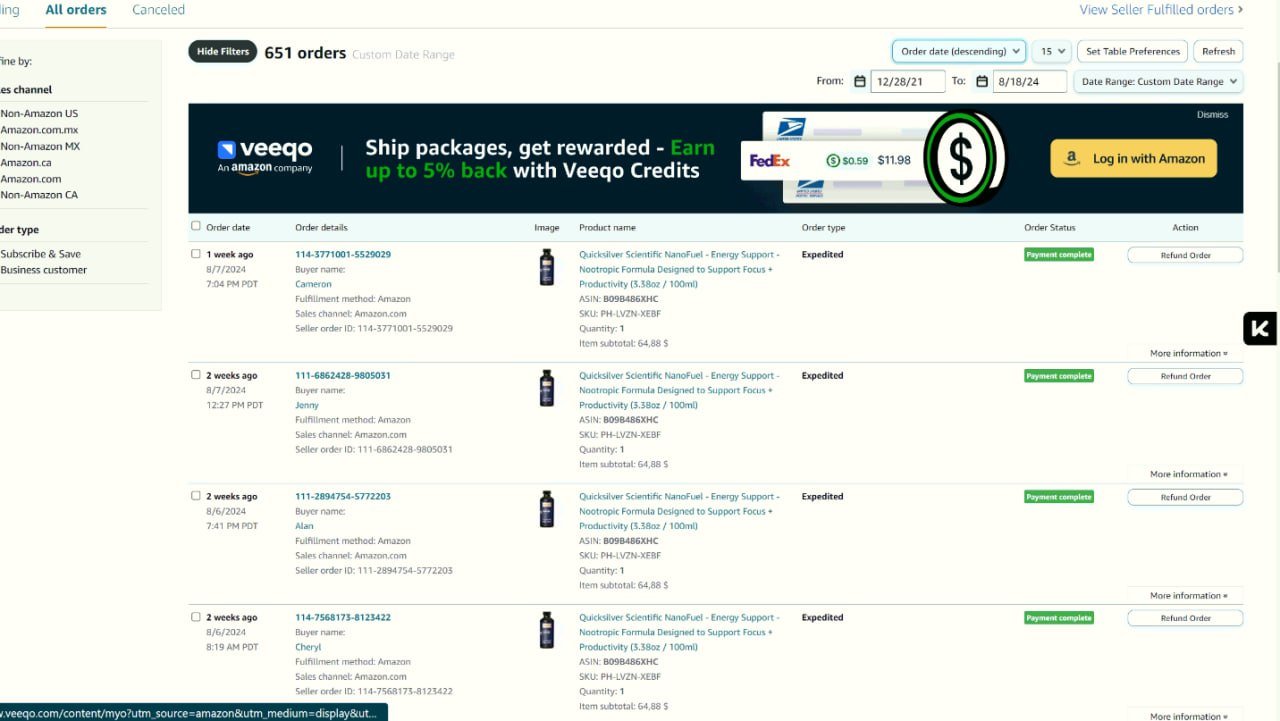Click Log in with Amazon button

point(1133,158)
